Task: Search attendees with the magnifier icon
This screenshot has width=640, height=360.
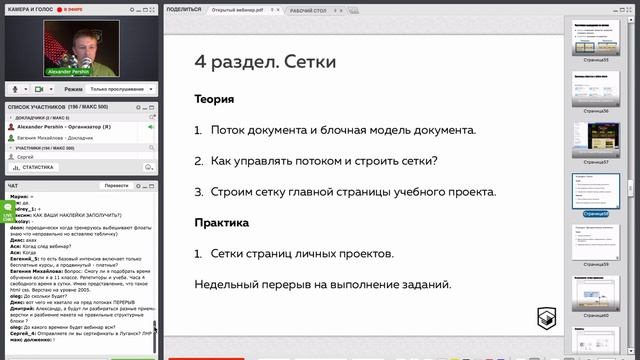Action: pos(151,148)
